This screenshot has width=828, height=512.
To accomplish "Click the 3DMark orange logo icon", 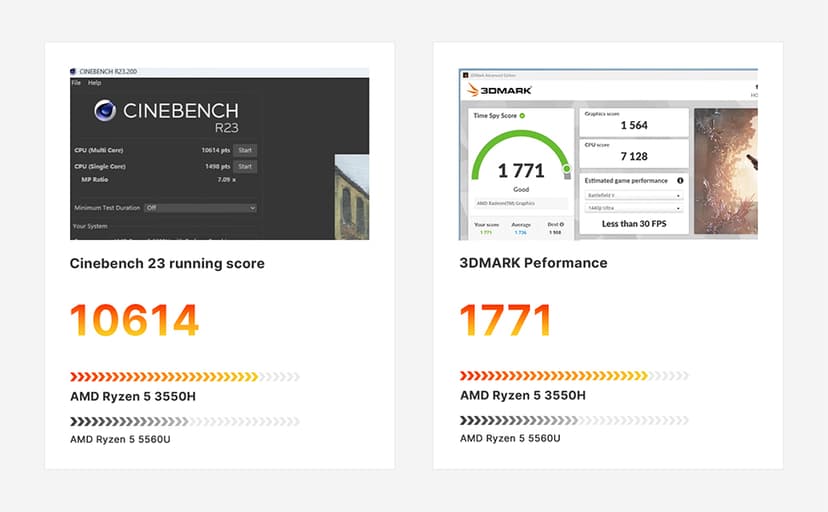I will [x=474, y=90].
